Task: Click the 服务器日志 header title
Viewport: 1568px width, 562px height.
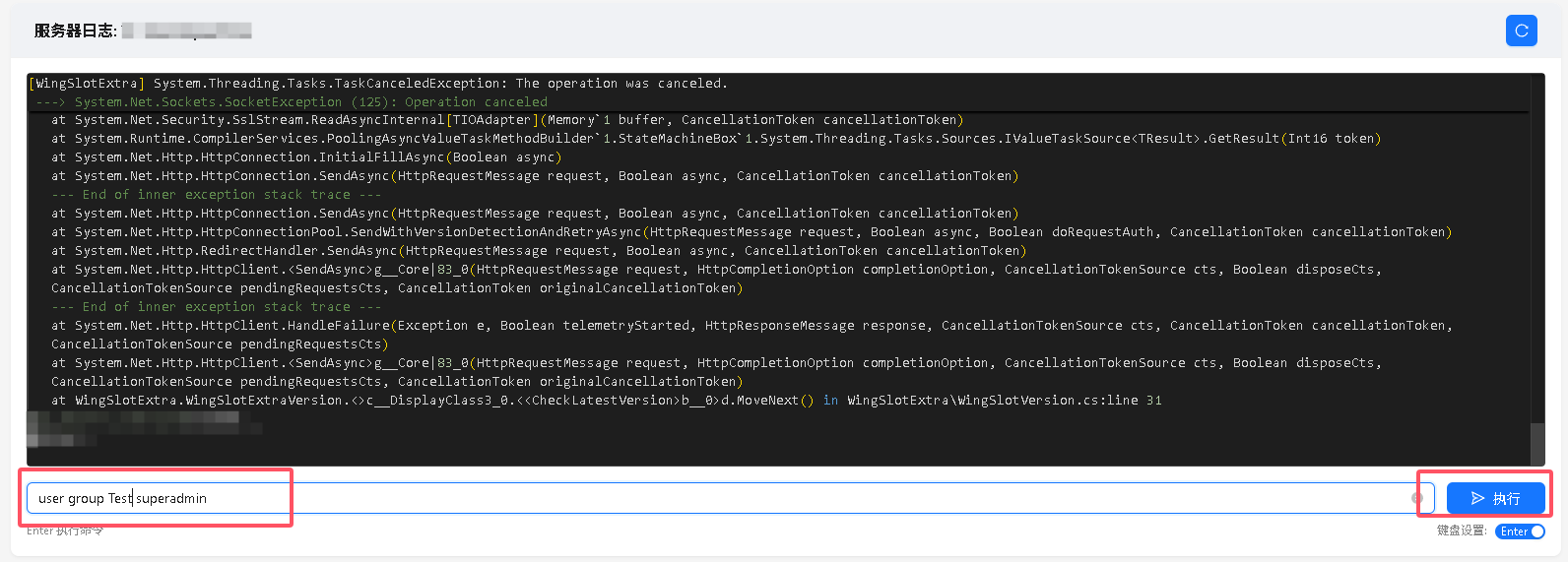Action: click(75, 31)
